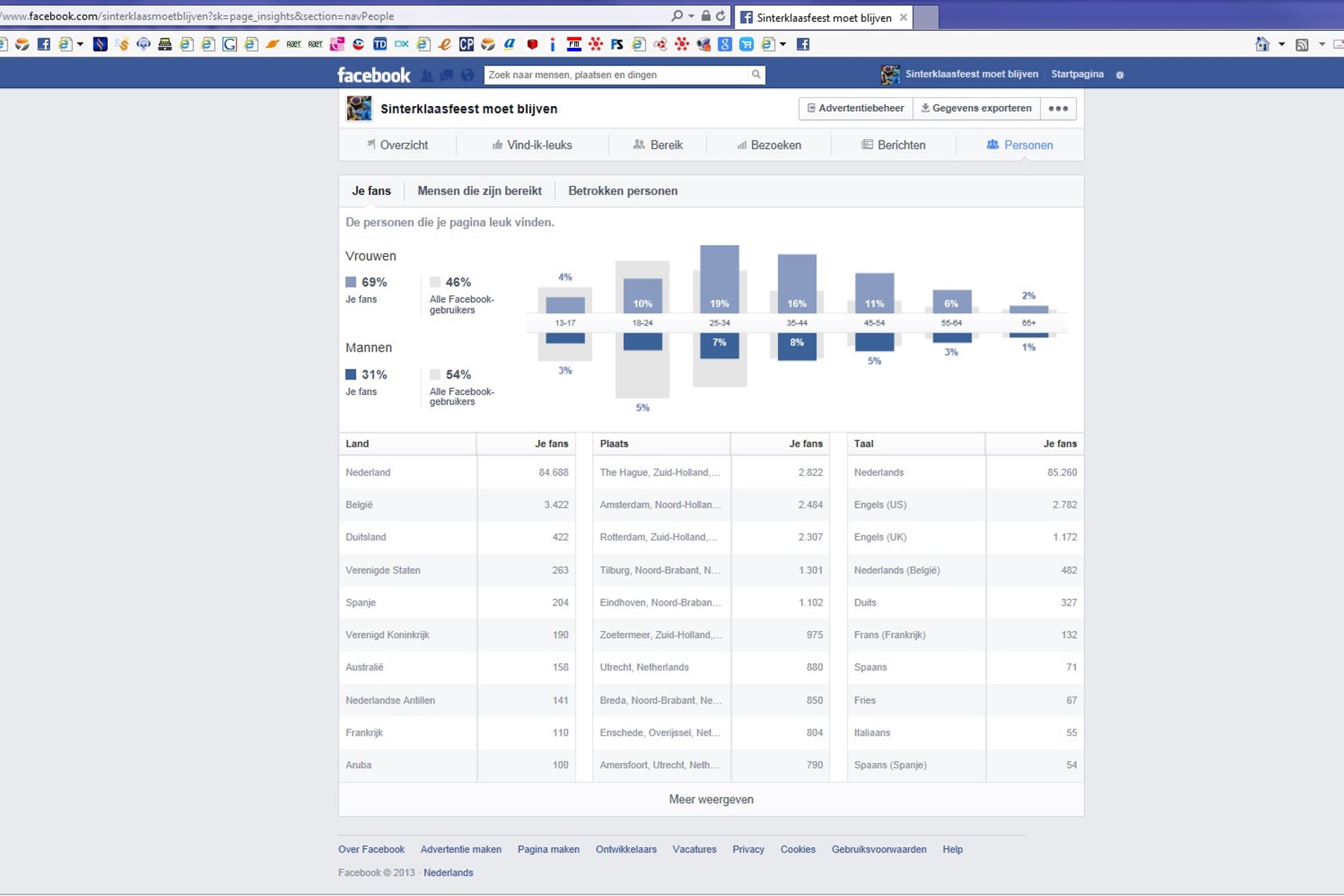Click the address bar search magnifier icon
Viewport: 1344px width, 896px height.
(676, 16)
